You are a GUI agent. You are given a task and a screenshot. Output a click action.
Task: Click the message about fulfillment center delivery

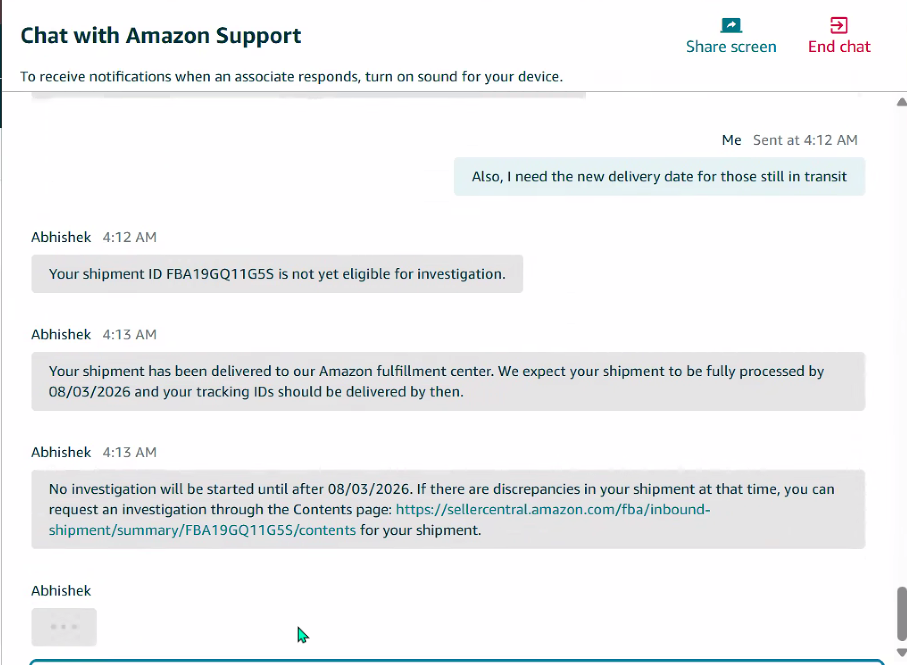(x=448, y=382)
